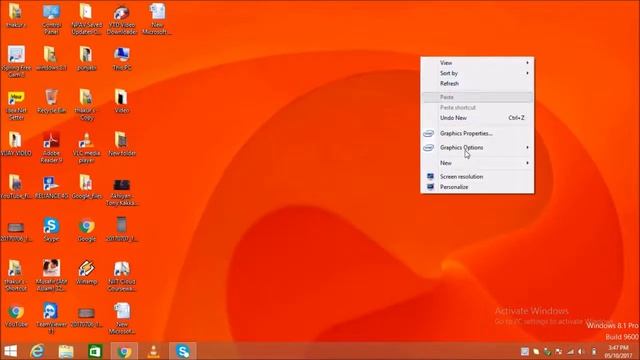Open the network signal tray icon
The width and height of the screenshot is (640, 360).
coord(570,351)
